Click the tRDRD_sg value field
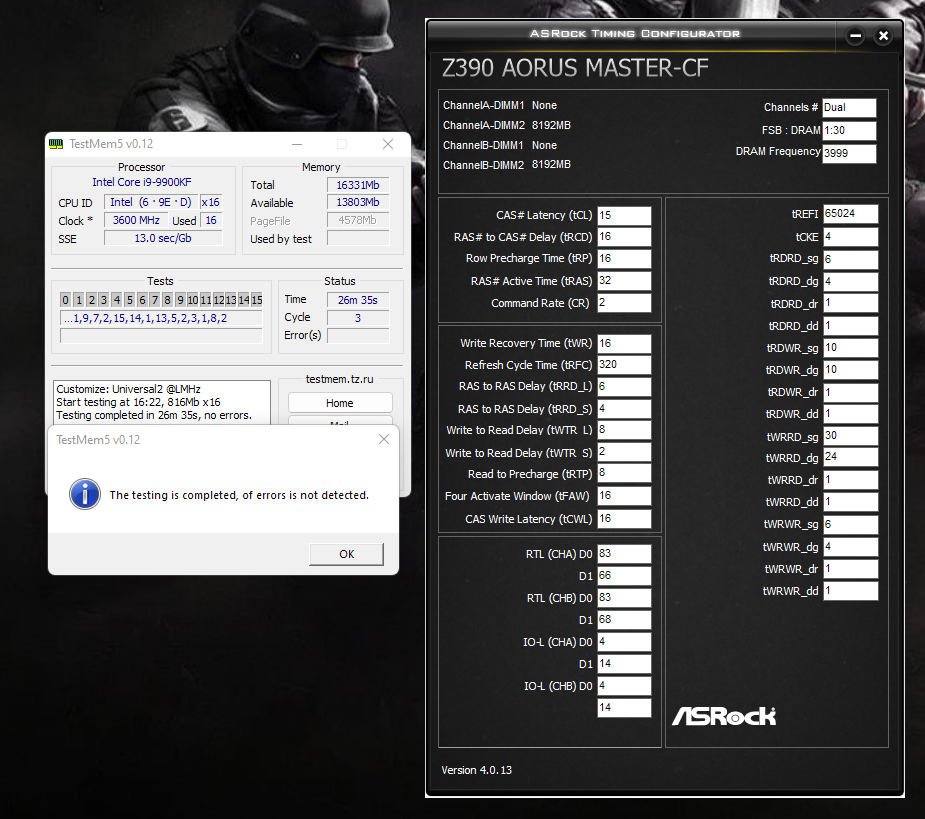925x819 pixels. pos(851,259)
